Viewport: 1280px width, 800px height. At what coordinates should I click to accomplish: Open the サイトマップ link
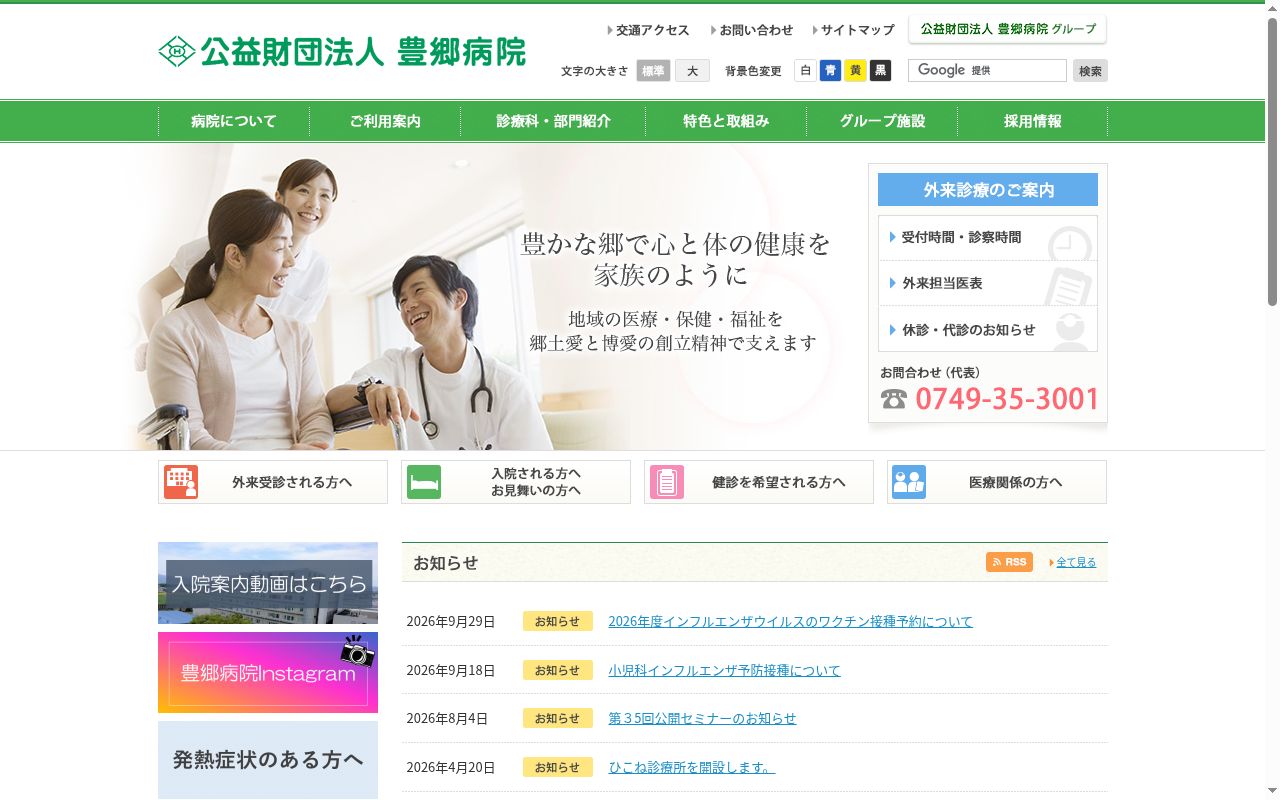coord(854,30)
